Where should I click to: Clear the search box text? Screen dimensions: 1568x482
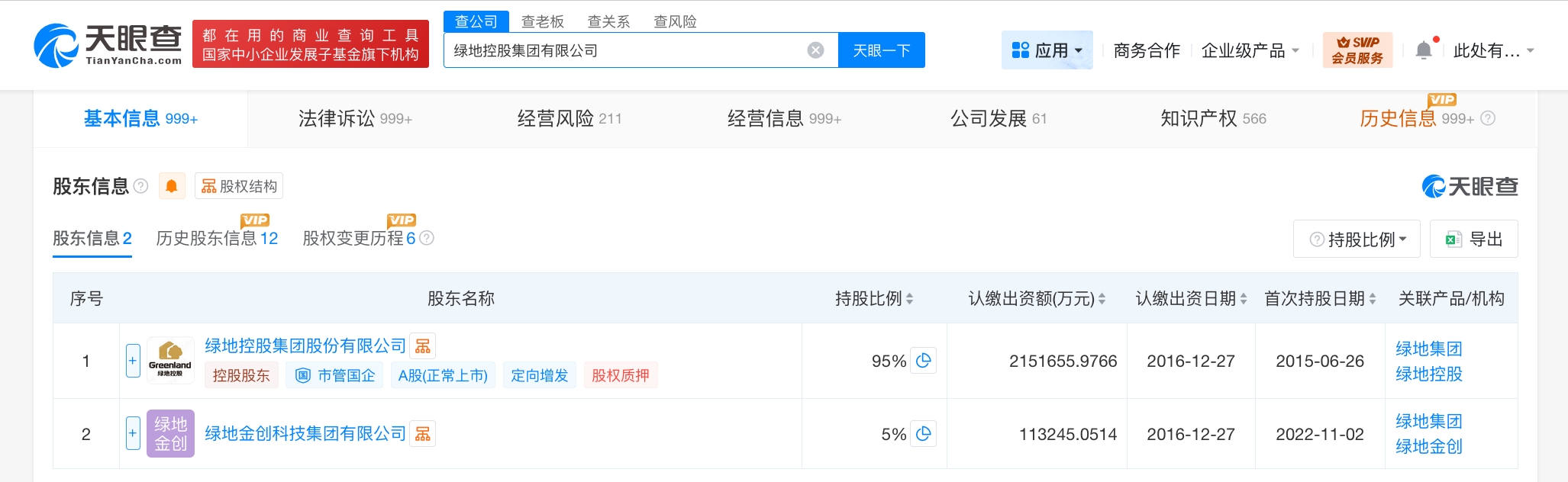pos(815,50)
